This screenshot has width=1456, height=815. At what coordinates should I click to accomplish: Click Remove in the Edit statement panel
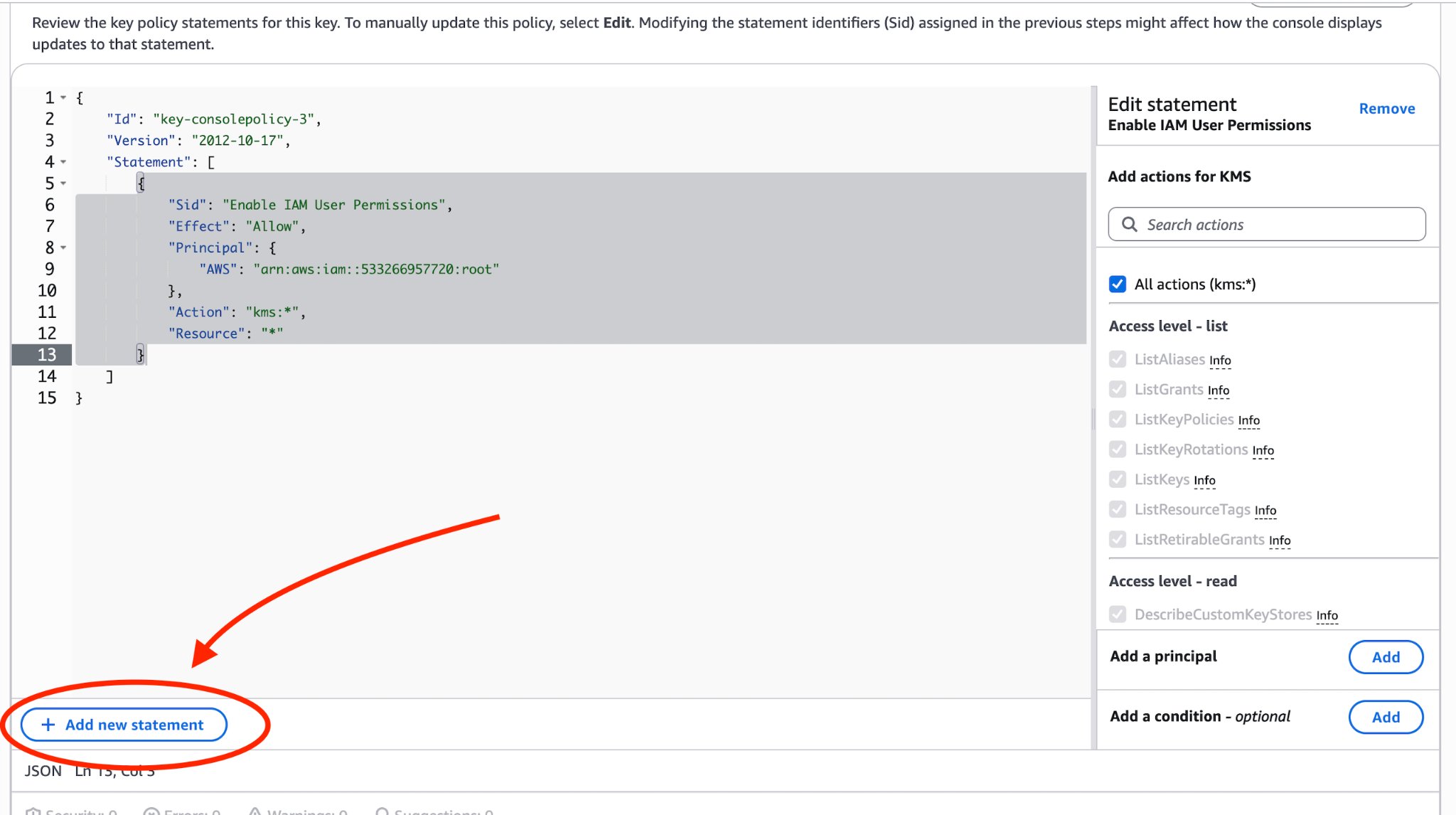tap(1387, 109)
